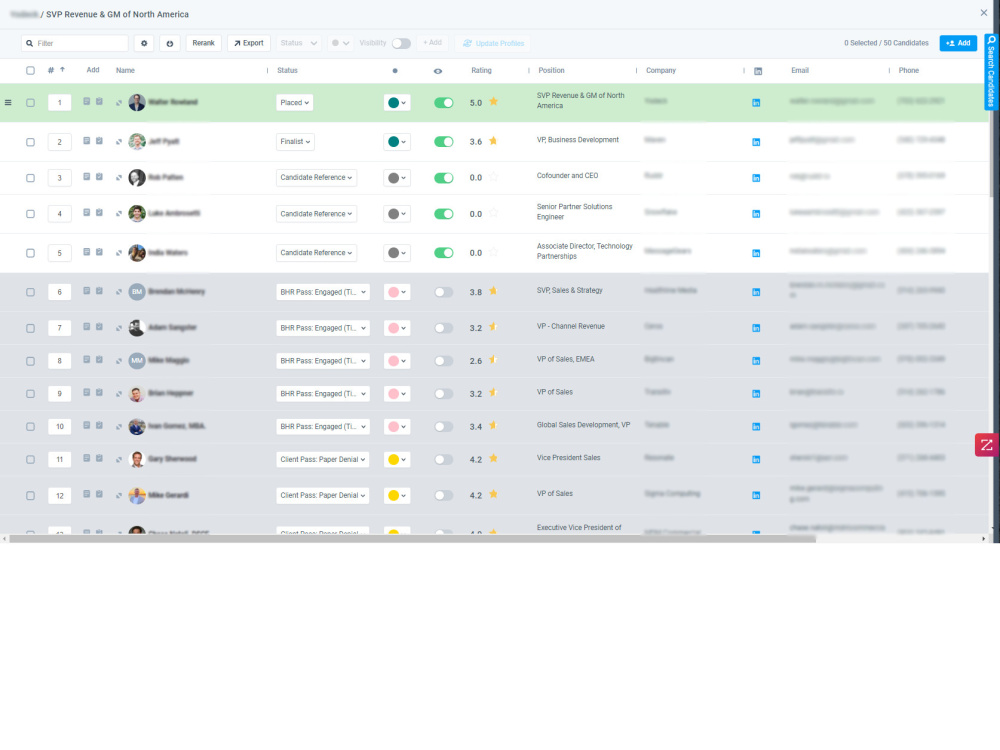Open the toolbar Status dropdown

click(298, 43)
